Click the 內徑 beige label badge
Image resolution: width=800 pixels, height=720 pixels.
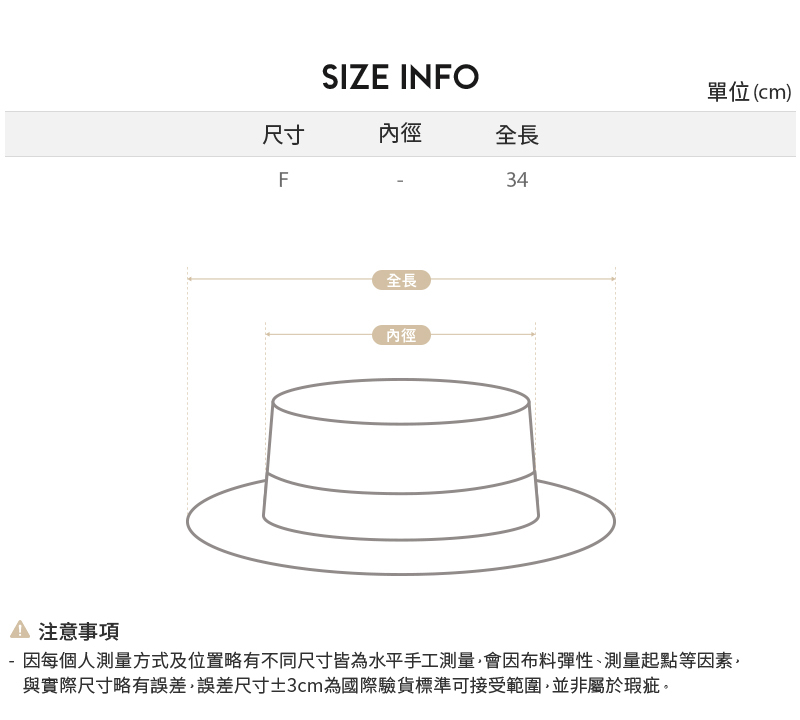402,335
